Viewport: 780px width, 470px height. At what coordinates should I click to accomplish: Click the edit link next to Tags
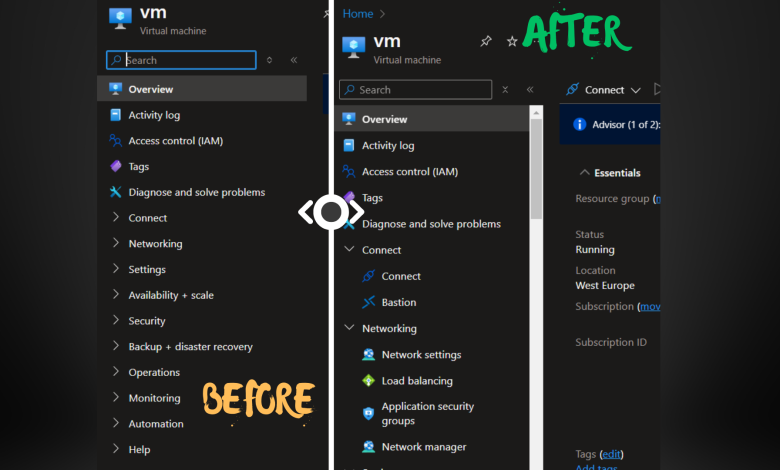tap(611, 454)
